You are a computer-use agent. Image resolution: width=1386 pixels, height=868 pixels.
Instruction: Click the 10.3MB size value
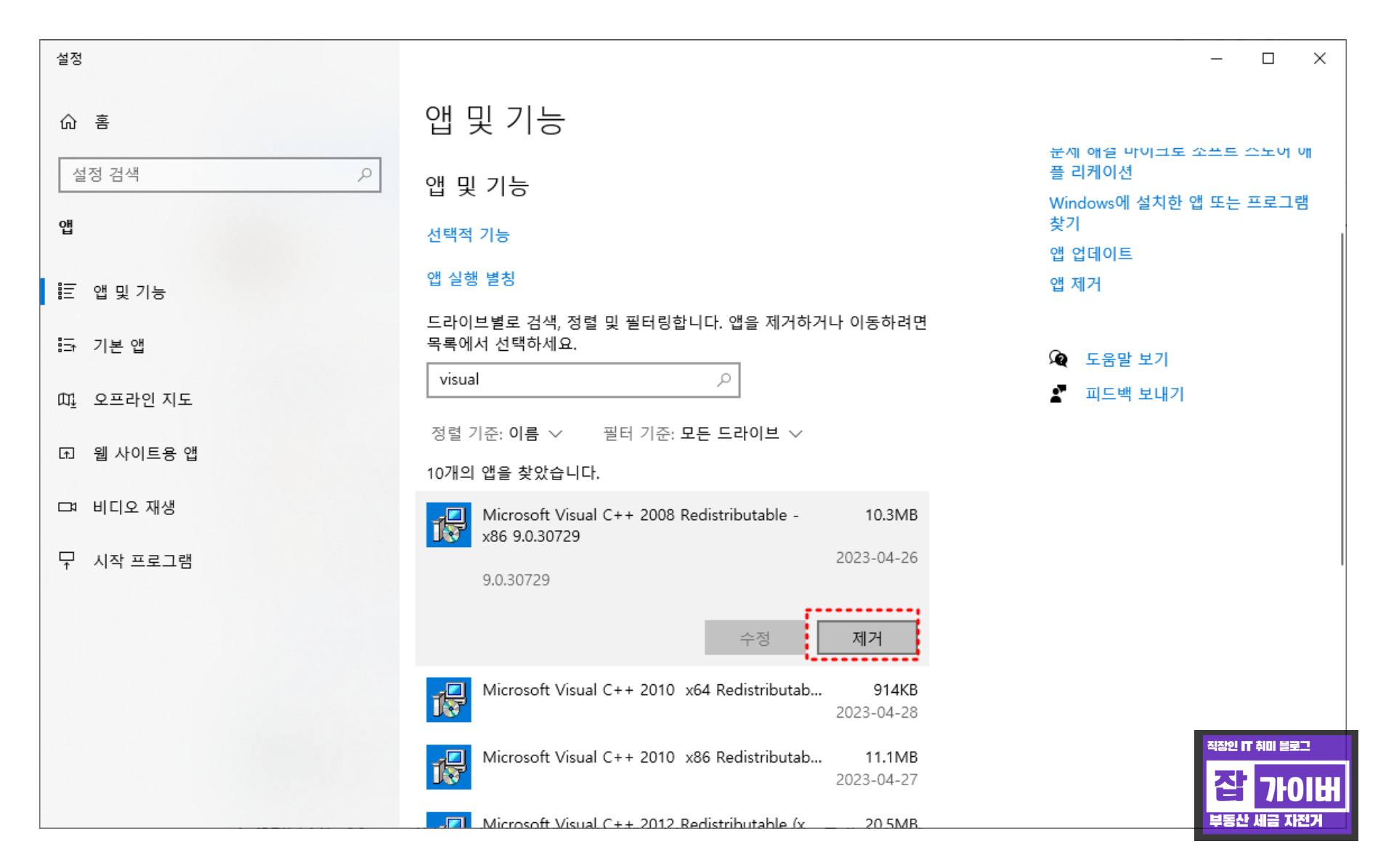tap(891, 515)
